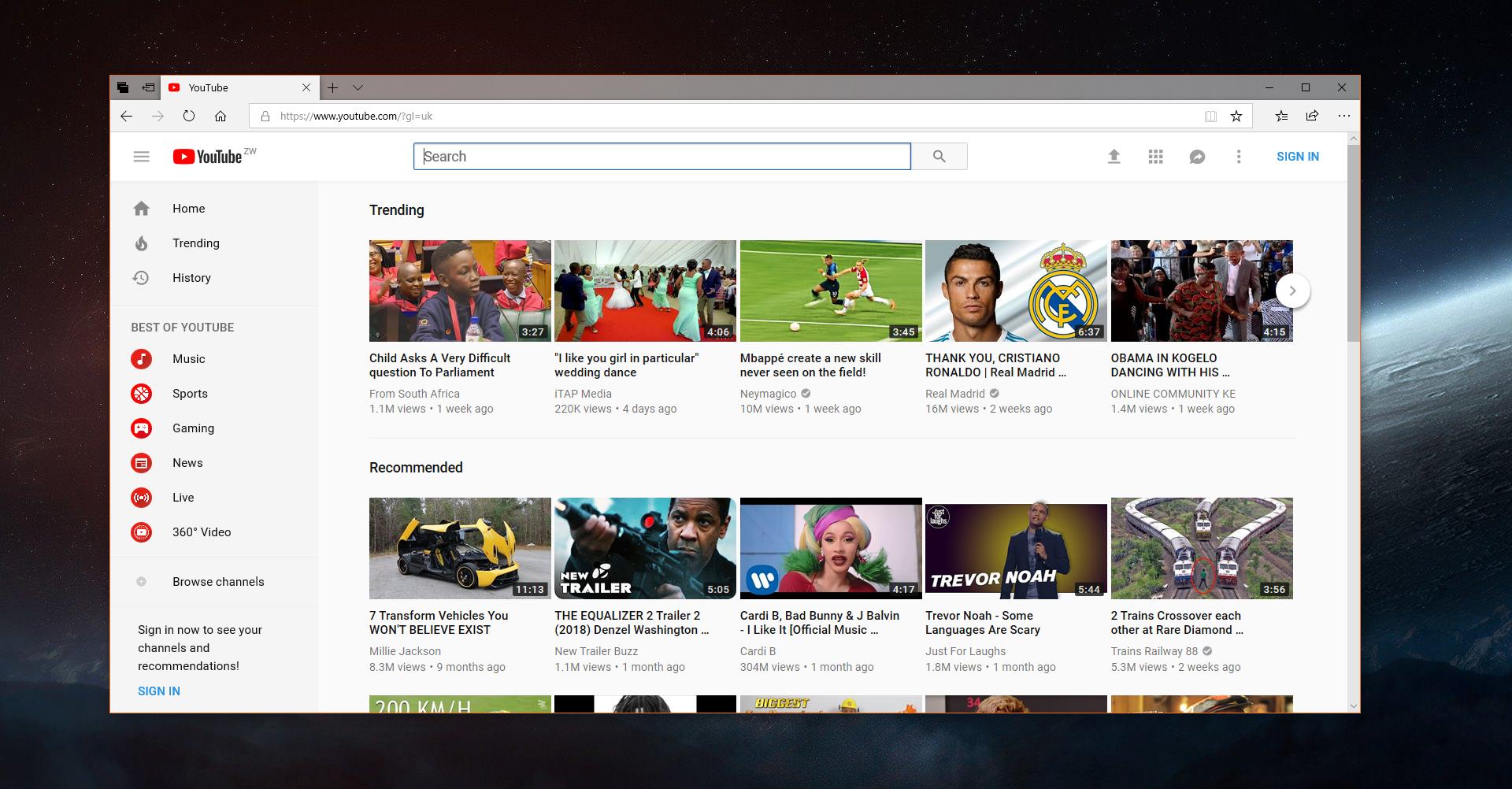Show next trending videos arrow
The height and width of the screenshot is (789, 1512).
1292,291
